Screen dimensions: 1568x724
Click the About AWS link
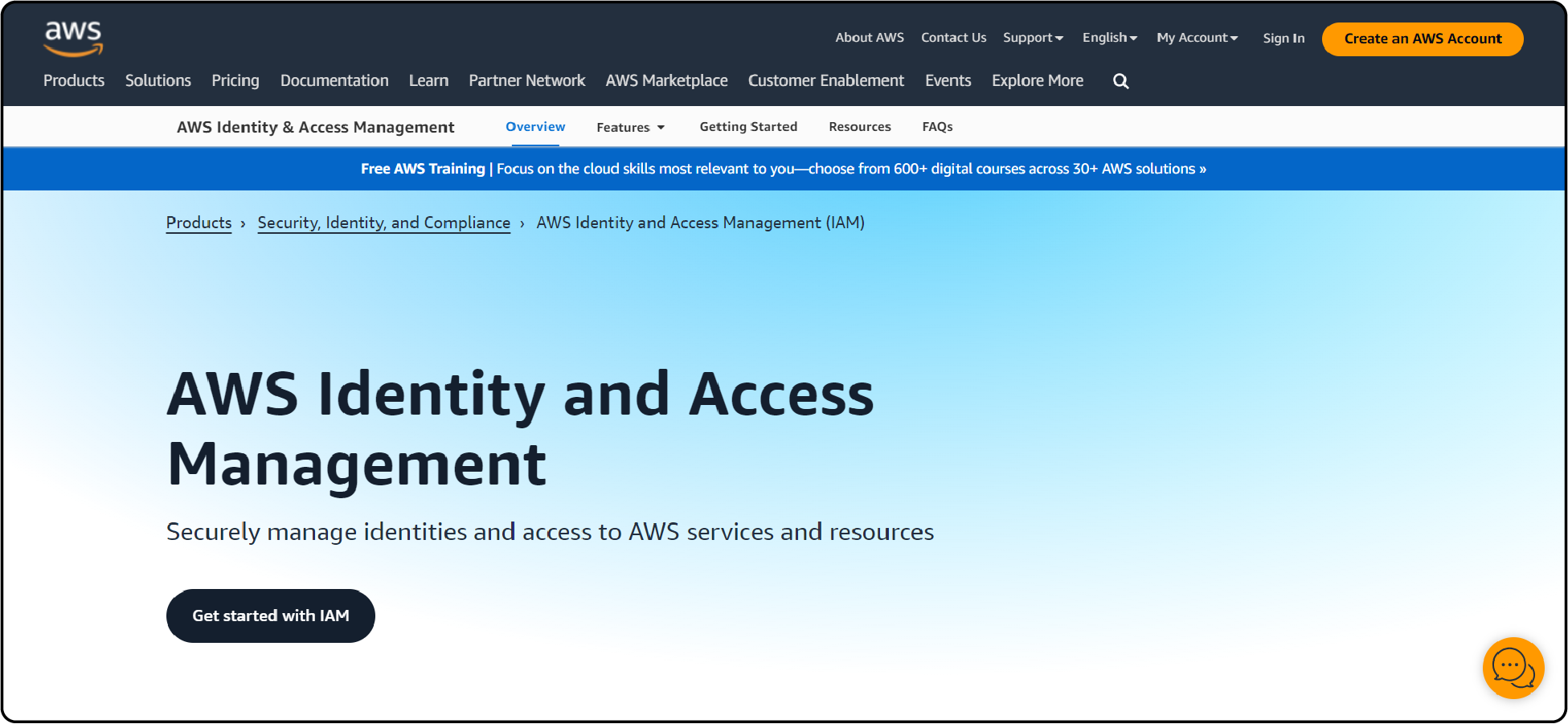pyautogui.click(x=870, y=38)
